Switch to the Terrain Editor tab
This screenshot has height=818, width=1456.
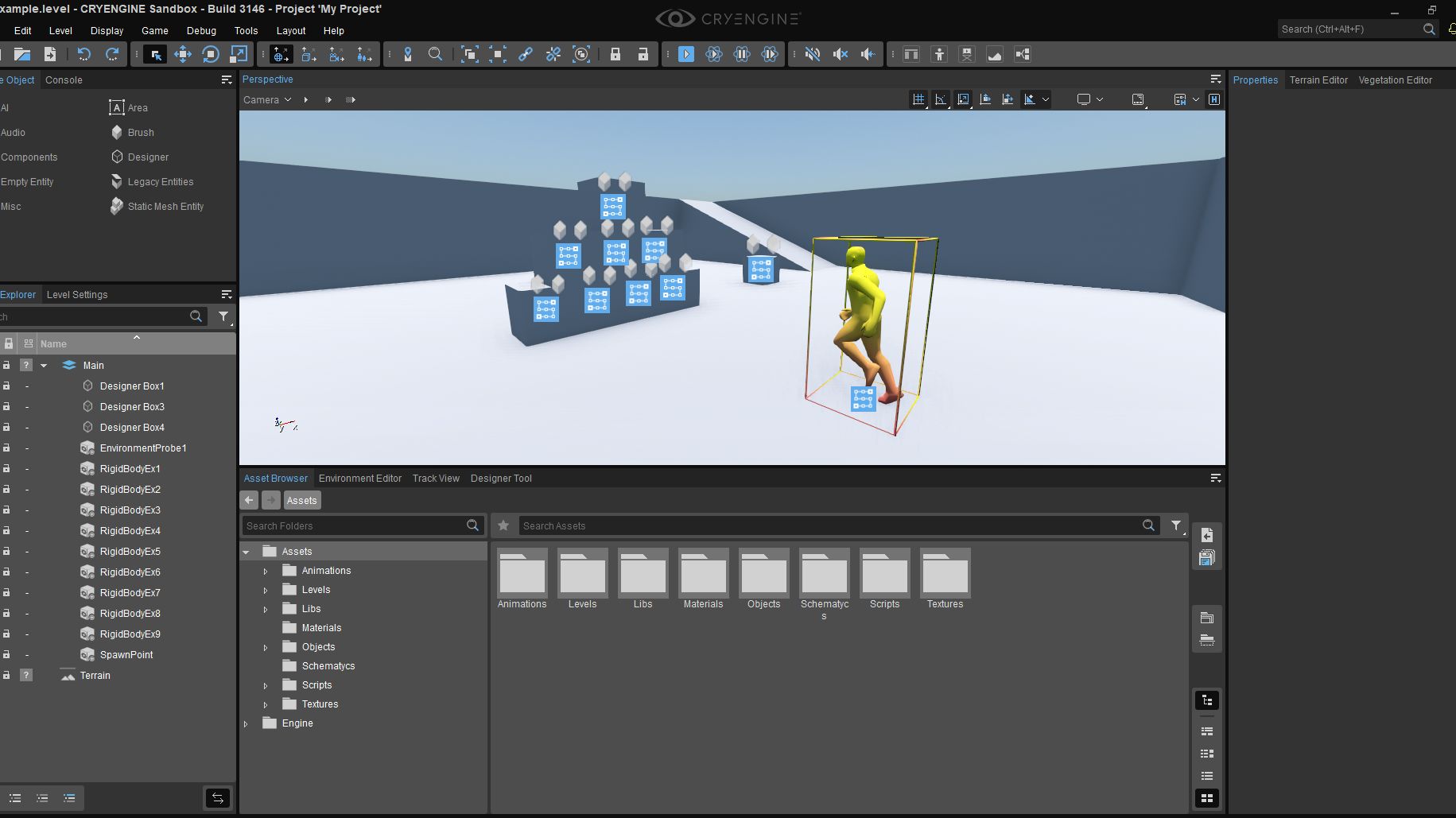click(x=1318, y=79)
